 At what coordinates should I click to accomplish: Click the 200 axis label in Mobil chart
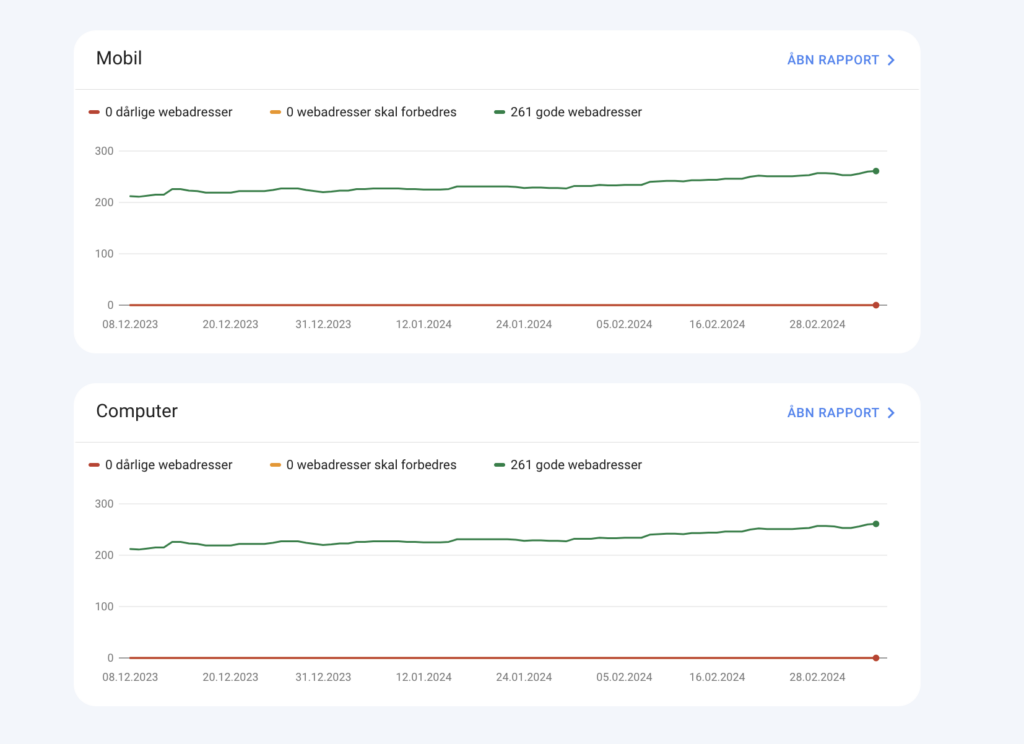pos(104,202)
